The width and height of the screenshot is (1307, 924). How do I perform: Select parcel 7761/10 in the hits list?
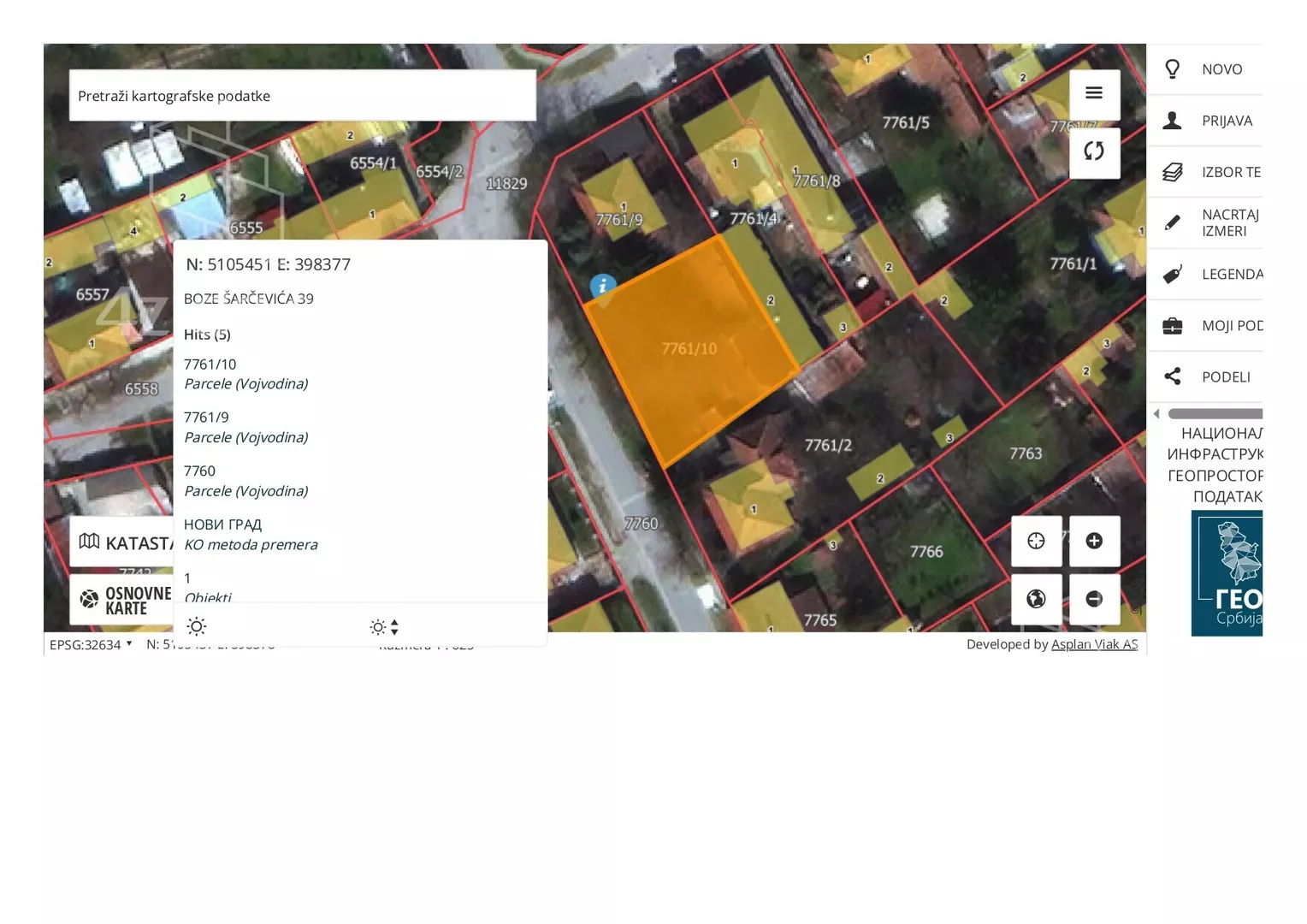(210, 364)
